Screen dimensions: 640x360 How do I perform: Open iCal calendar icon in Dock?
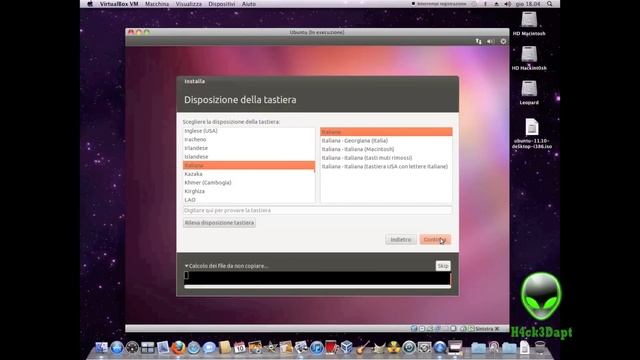240,347
